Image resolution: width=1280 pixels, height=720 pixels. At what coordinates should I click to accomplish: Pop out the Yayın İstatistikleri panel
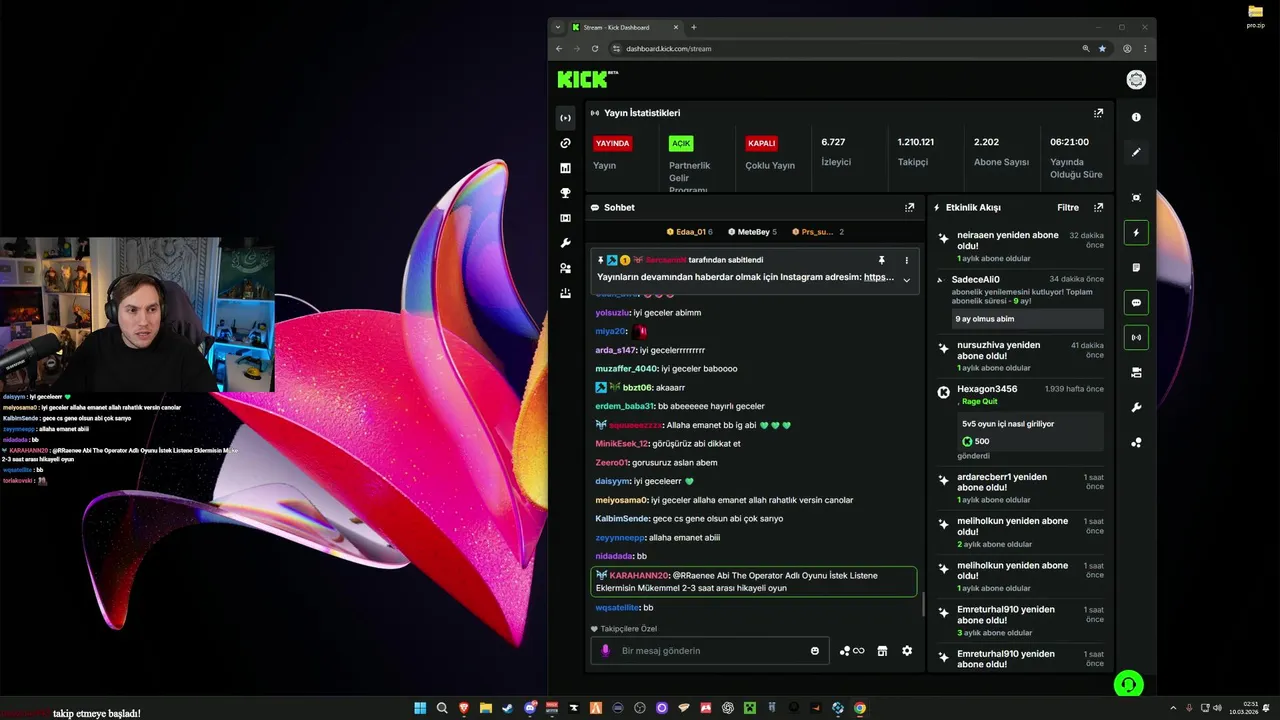(x=1098, y=113)
